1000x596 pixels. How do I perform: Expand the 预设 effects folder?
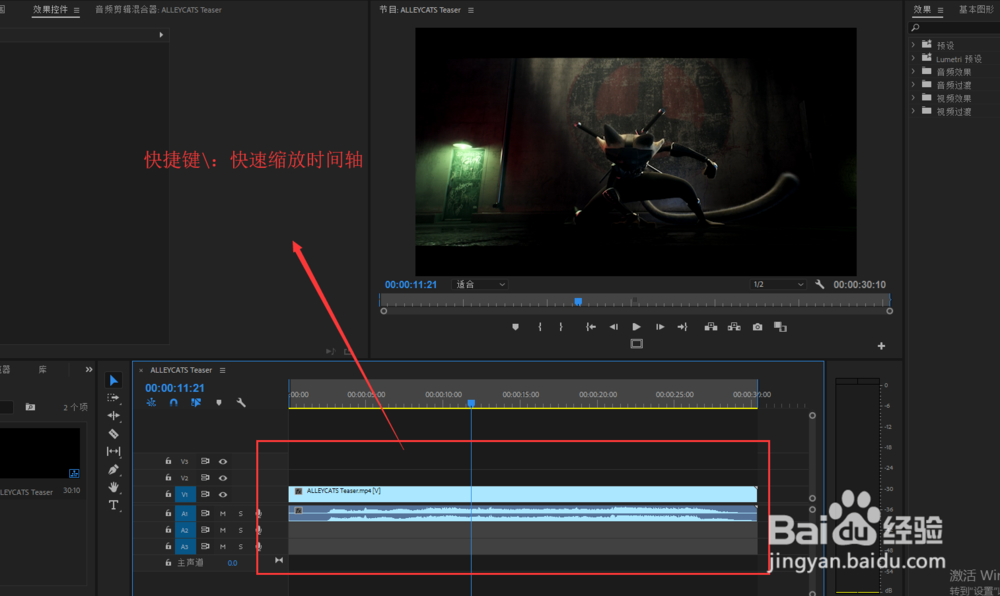(x=913, y=45)
